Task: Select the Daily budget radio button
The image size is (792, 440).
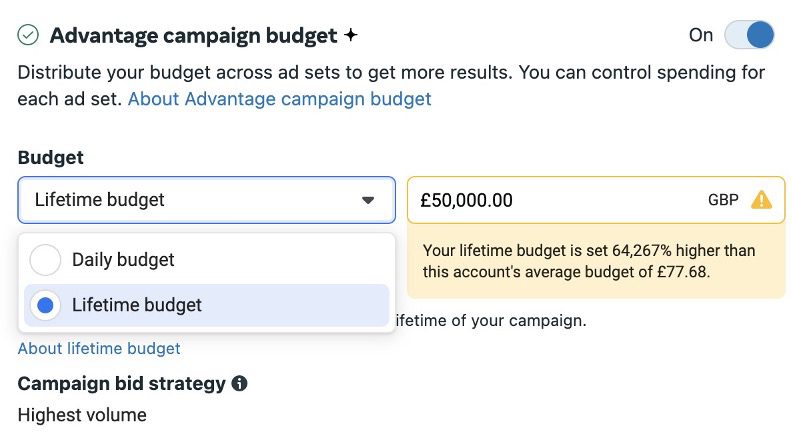Action: (x=45, y=260)
